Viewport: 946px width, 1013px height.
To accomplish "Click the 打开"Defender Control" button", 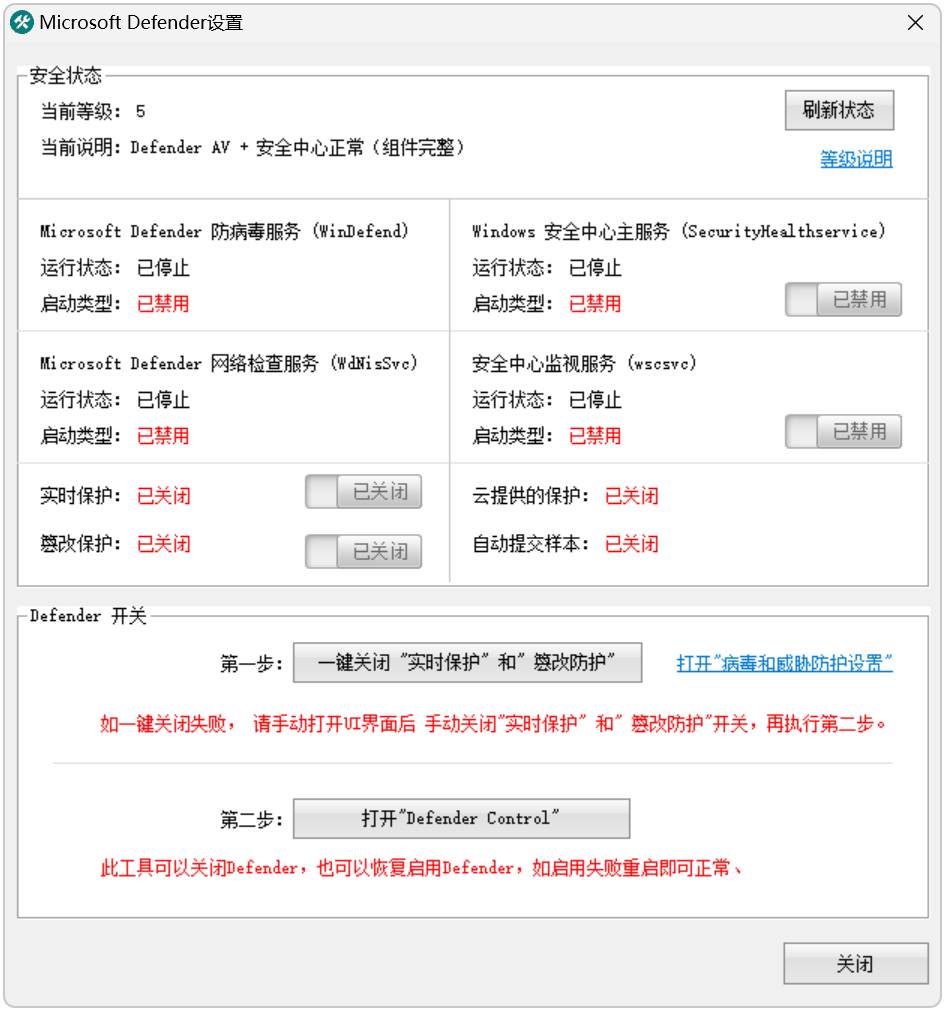I will (461, 819).
